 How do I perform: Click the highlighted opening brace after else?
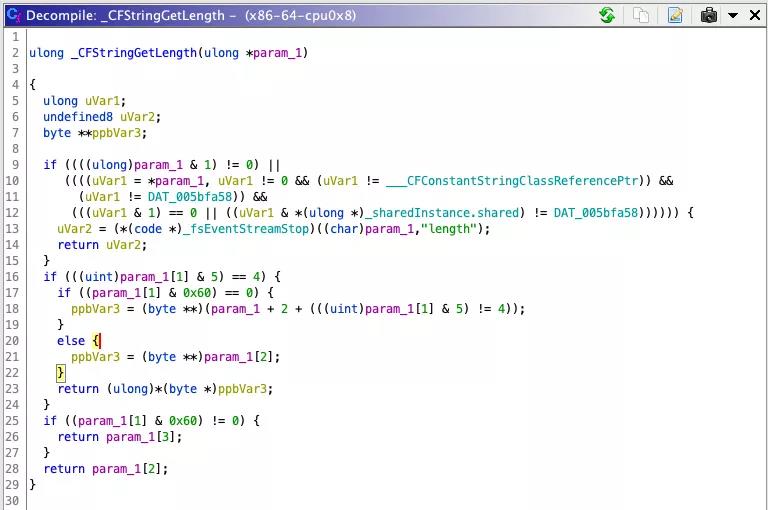pyautogui.click(x=96, y=341)
